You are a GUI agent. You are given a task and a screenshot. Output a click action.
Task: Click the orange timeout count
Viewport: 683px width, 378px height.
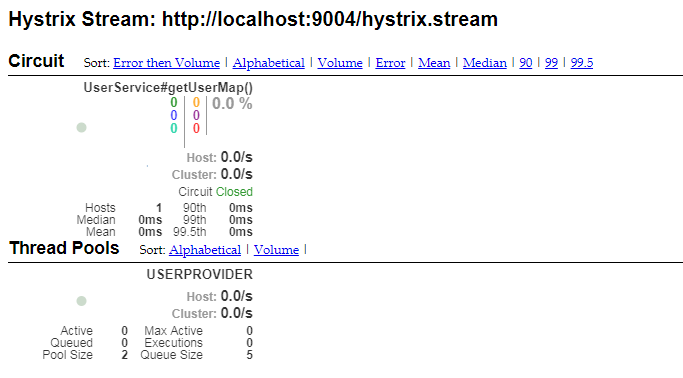[x=196, y=102]
